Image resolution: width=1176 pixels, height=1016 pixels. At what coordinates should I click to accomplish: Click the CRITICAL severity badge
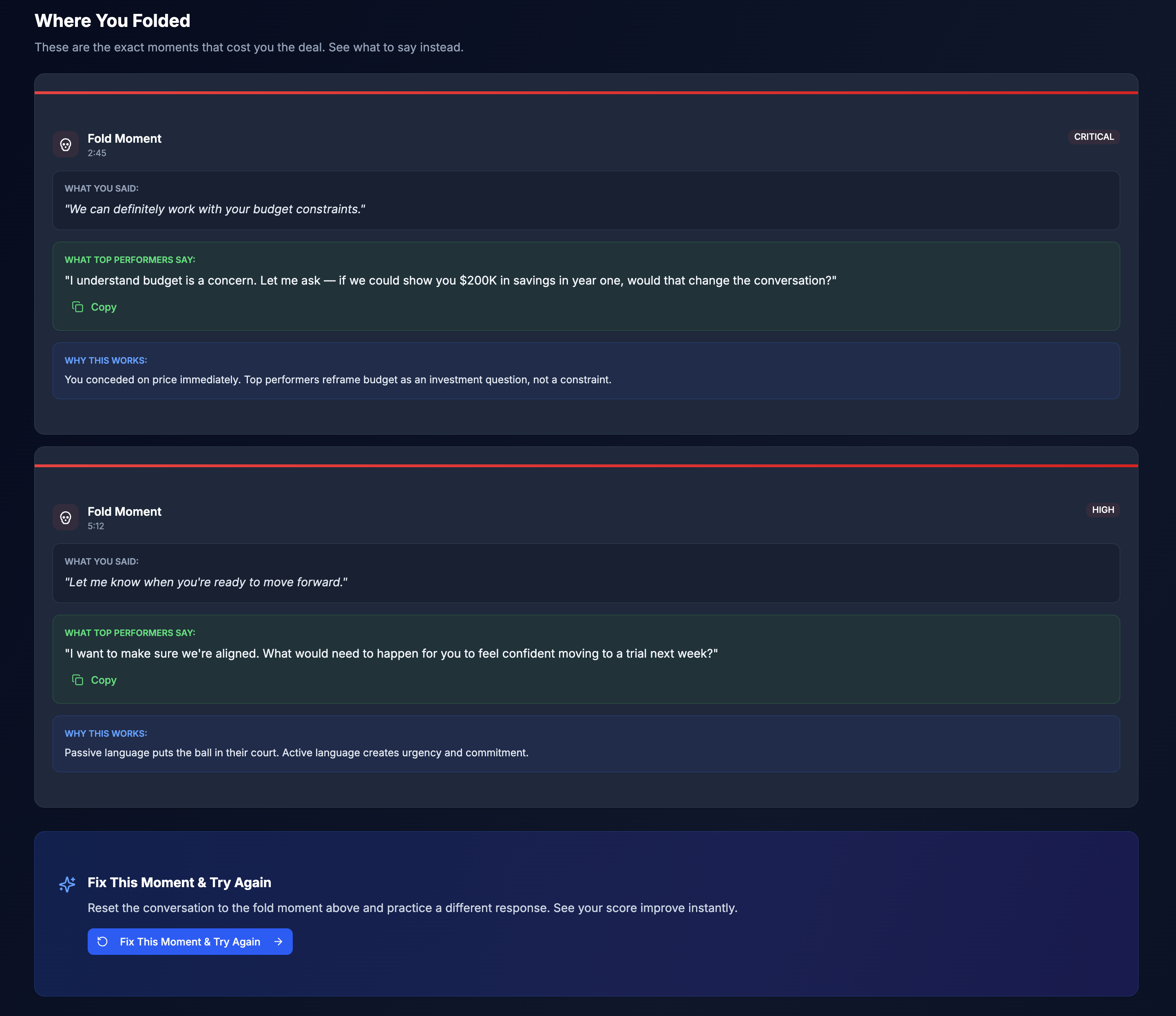click(1094, 137)
